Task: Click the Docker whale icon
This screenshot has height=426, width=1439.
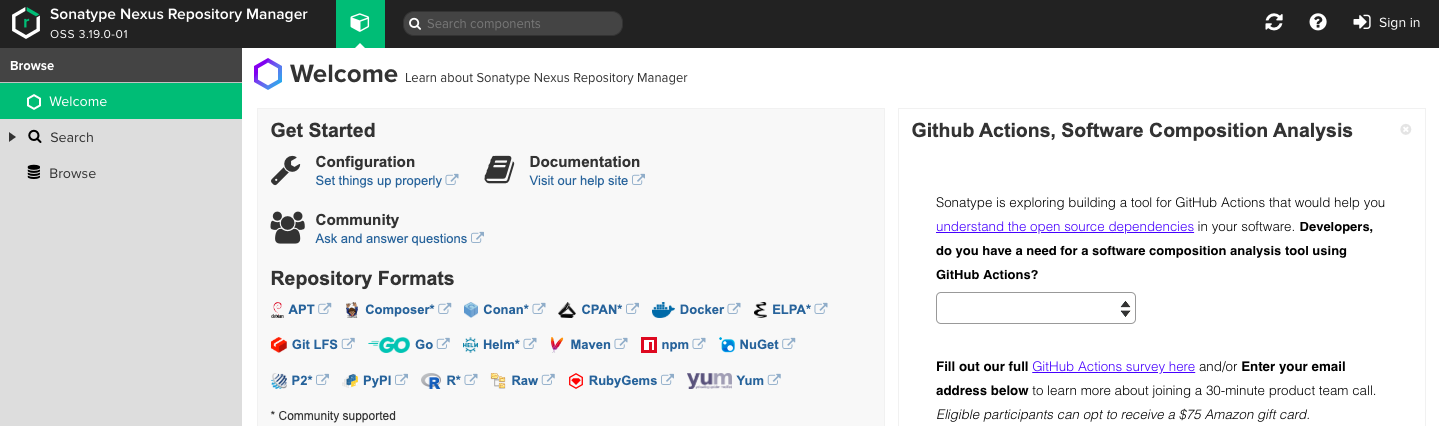Action: point(663,310)
